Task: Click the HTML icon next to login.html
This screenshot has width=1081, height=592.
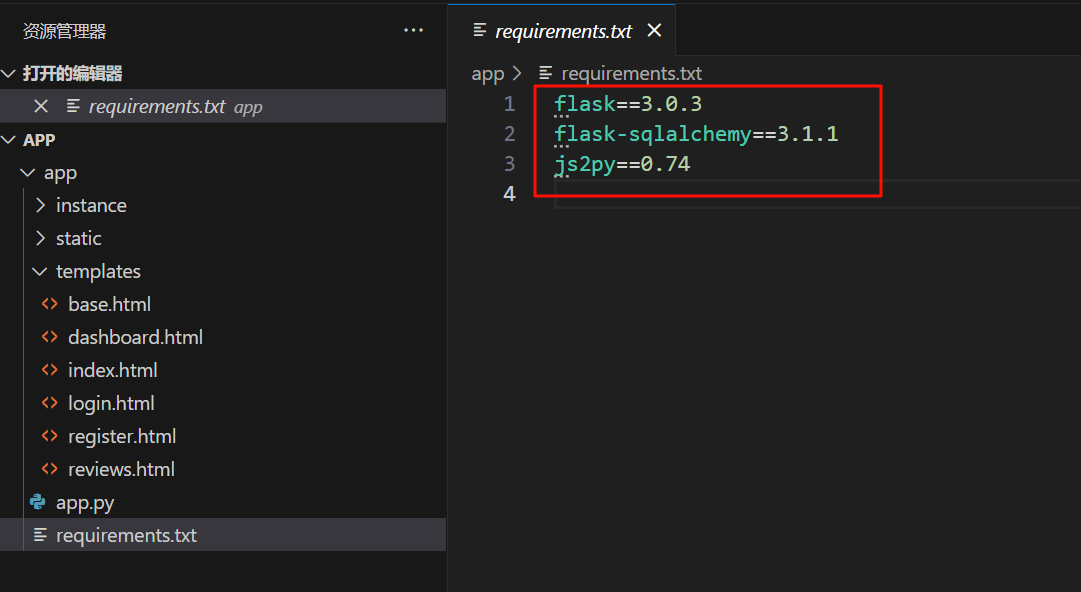Action: pos(50,403)
